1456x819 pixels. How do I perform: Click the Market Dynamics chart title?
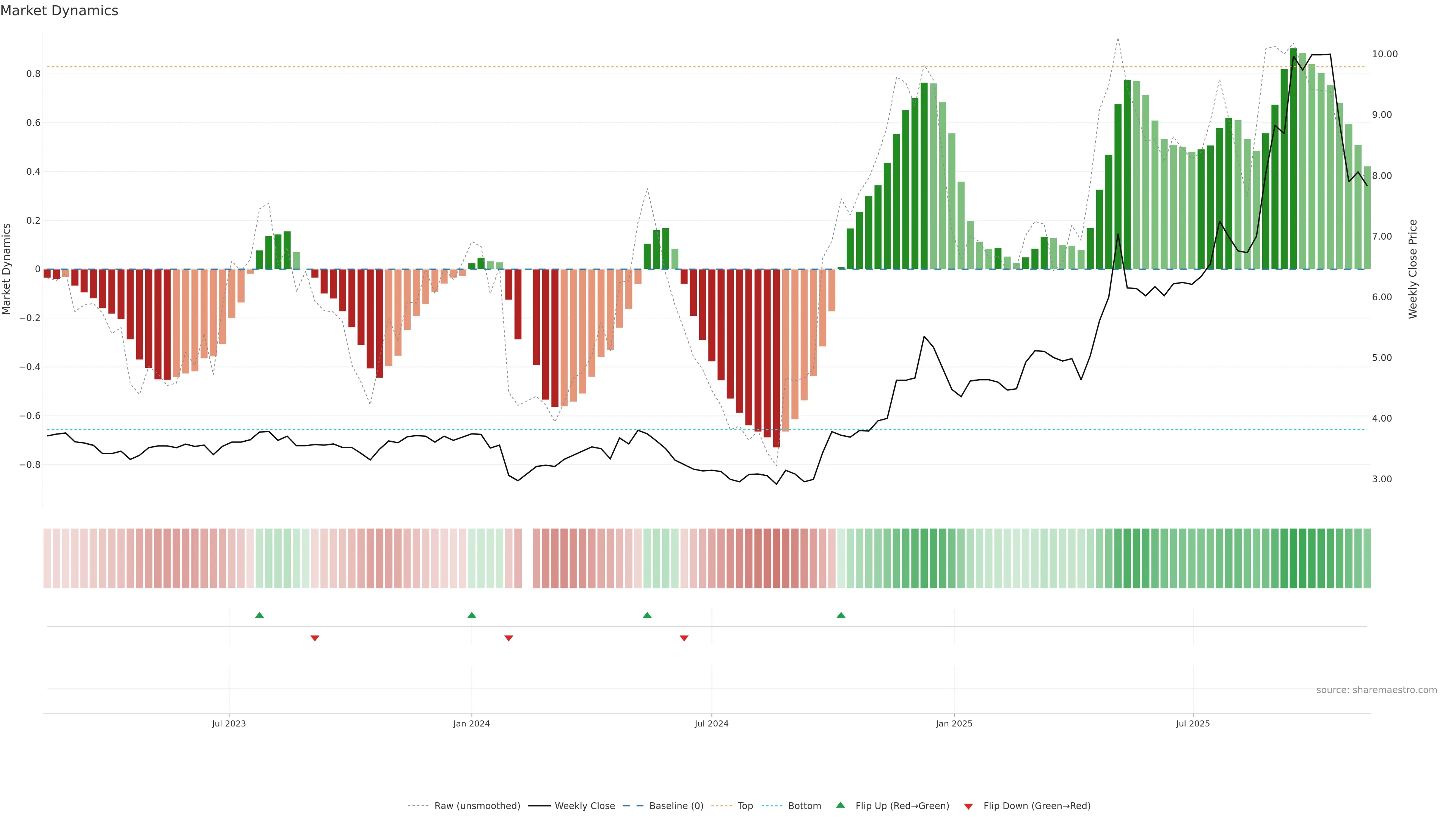click(60, 11)
